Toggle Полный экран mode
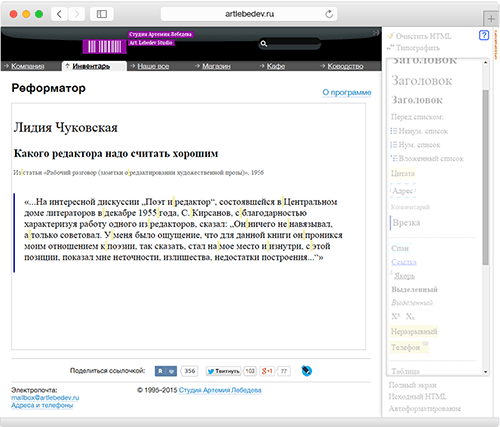 click(412, 385)
